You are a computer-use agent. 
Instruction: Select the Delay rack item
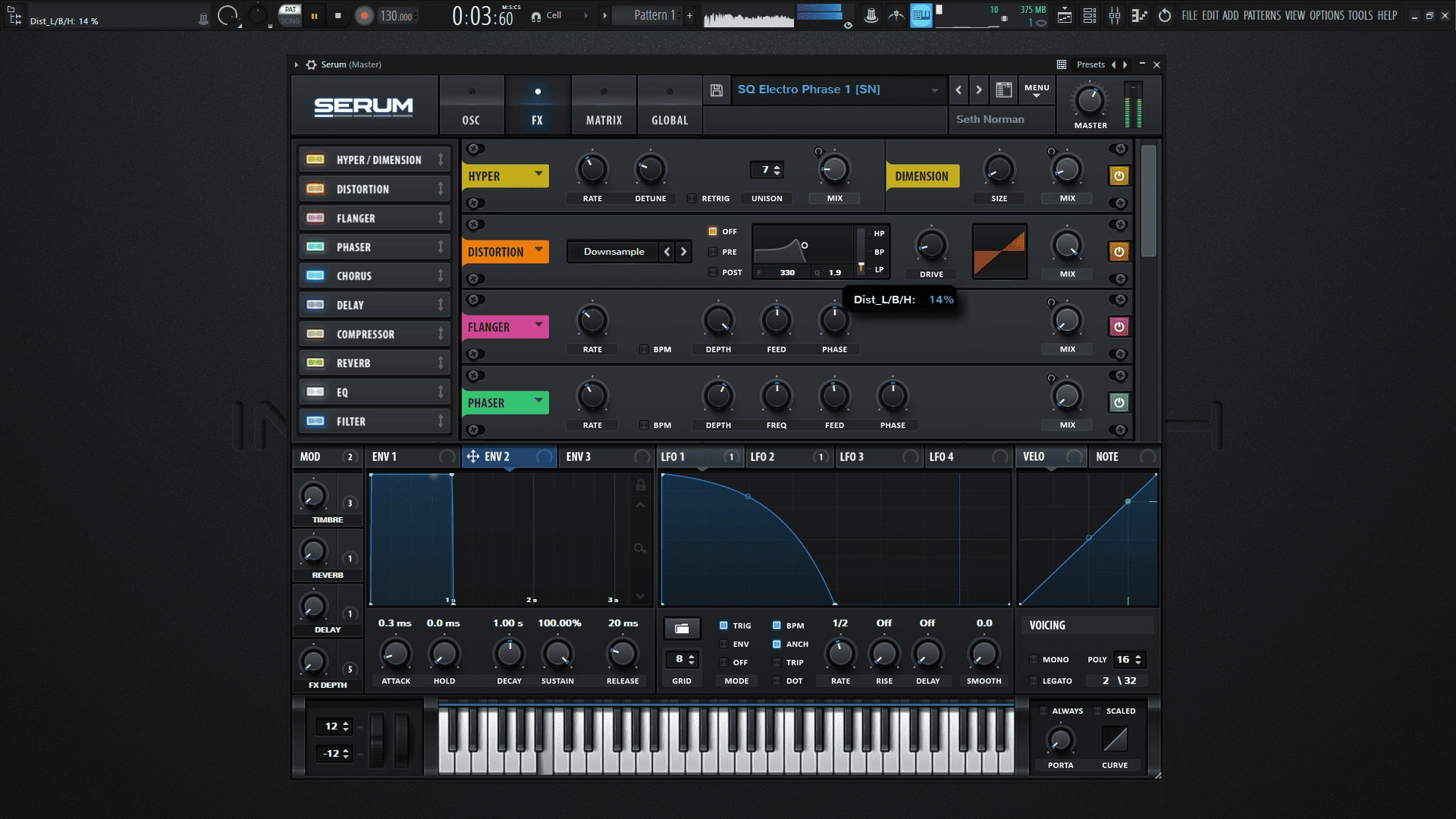coord(375,306)
